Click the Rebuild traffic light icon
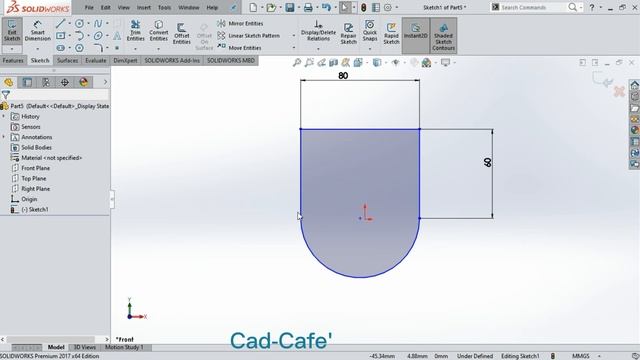Viewport: 640px width, 360px height. pyautogui.click(x=363, y=7)
